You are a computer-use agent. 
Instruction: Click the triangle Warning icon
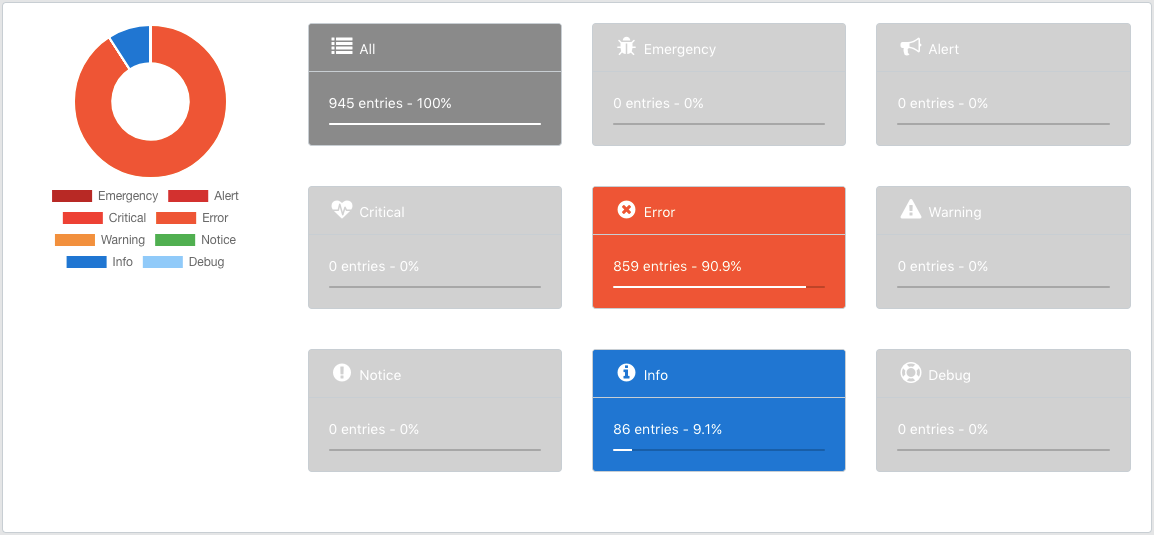coord(910,210)
